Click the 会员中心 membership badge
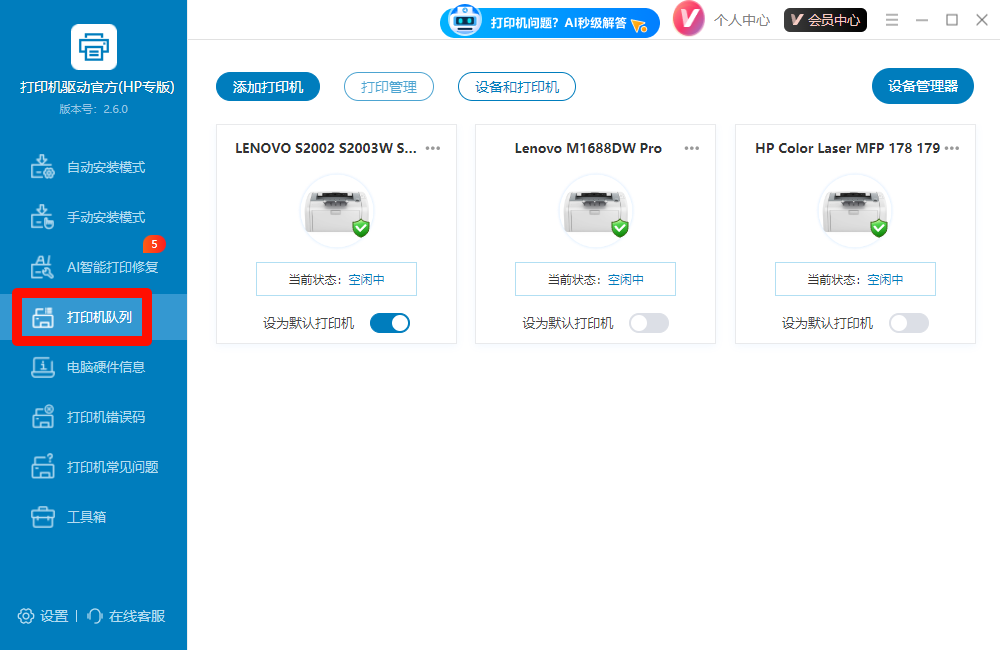This screenshot has height=650, width=1000. [825, 20]
